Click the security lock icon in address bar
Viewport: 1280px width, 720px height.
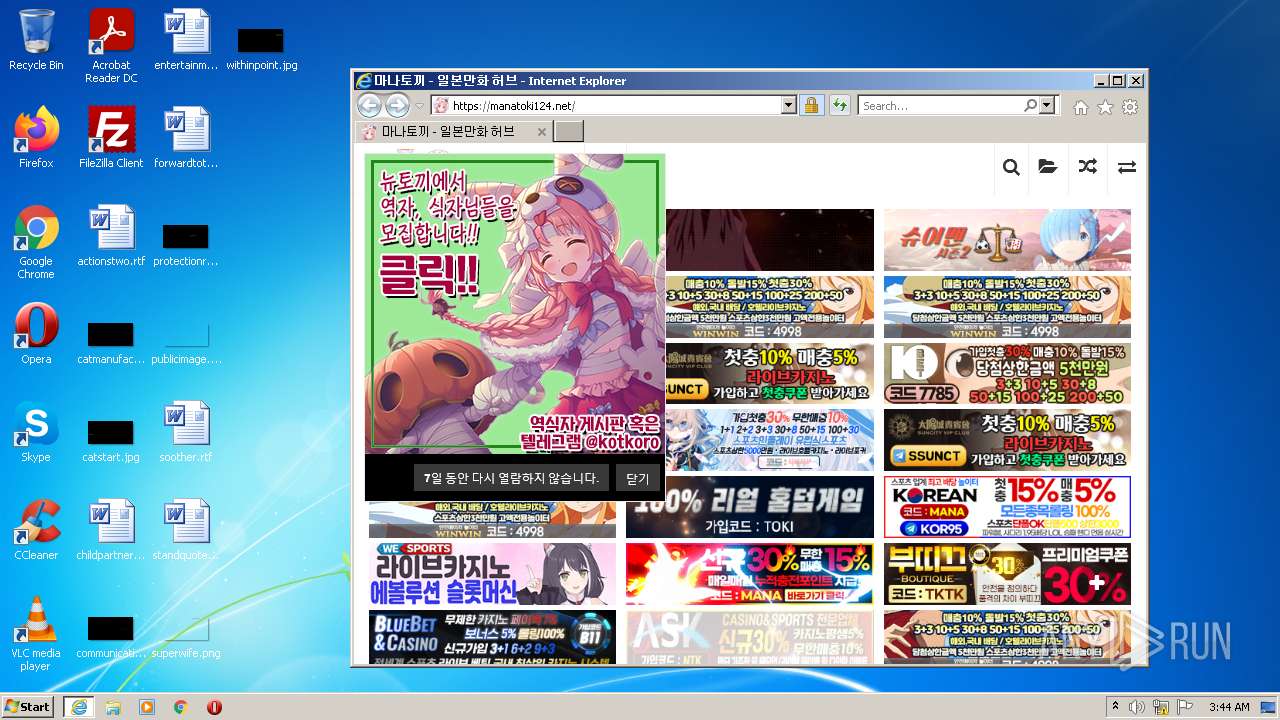point(811,105)
